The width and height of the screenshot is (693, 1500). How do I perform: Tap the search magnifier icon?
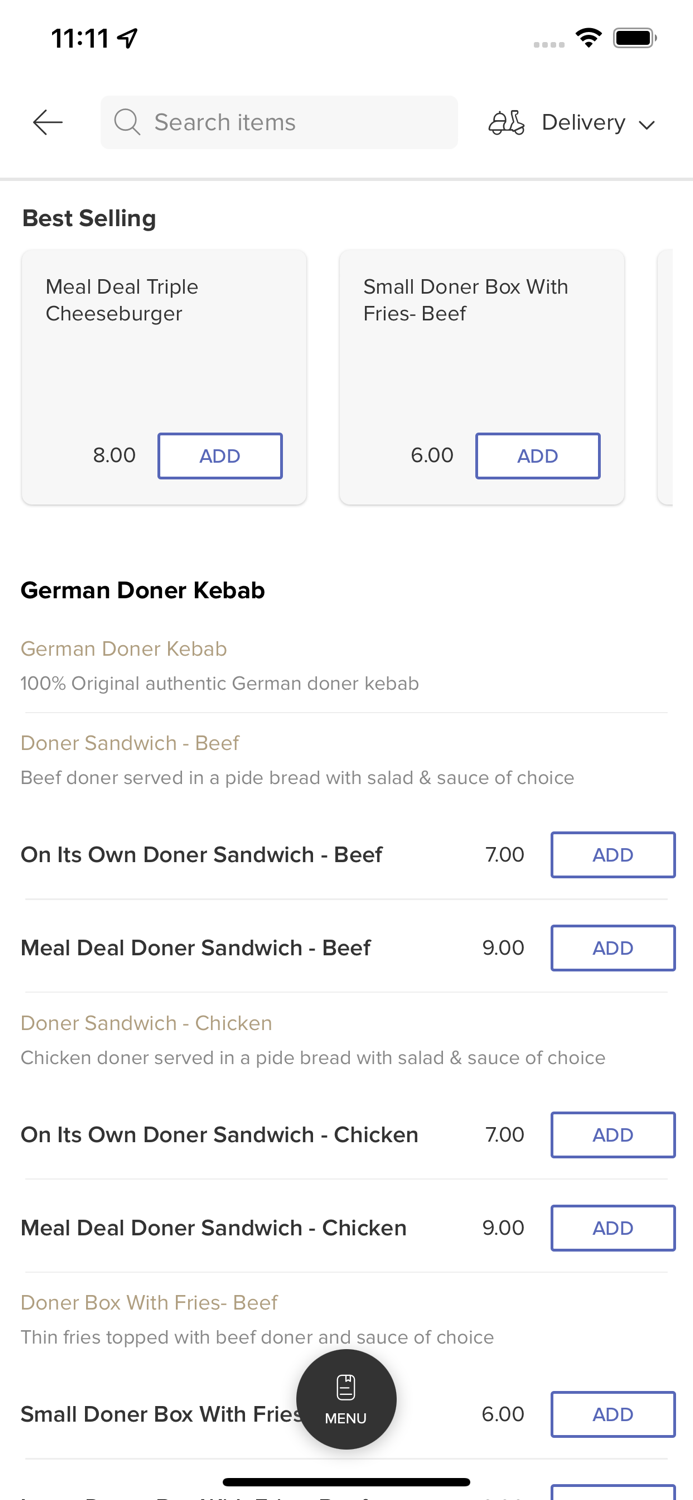tap(127, 122)
